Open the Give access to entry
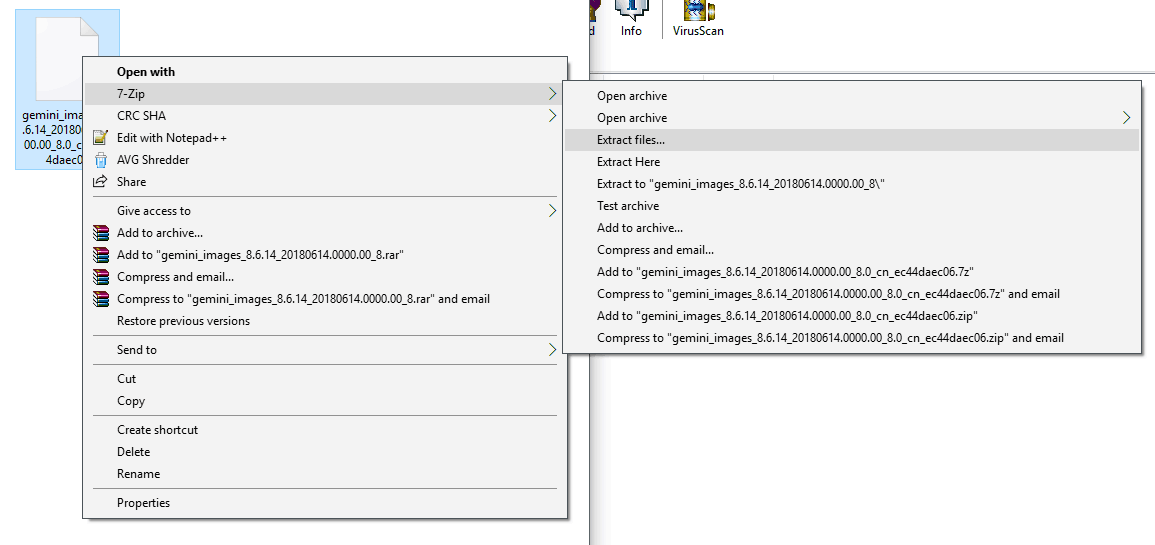Image resolution: width=1155 pixels, height=545 pixels. [x=325, y=211]
